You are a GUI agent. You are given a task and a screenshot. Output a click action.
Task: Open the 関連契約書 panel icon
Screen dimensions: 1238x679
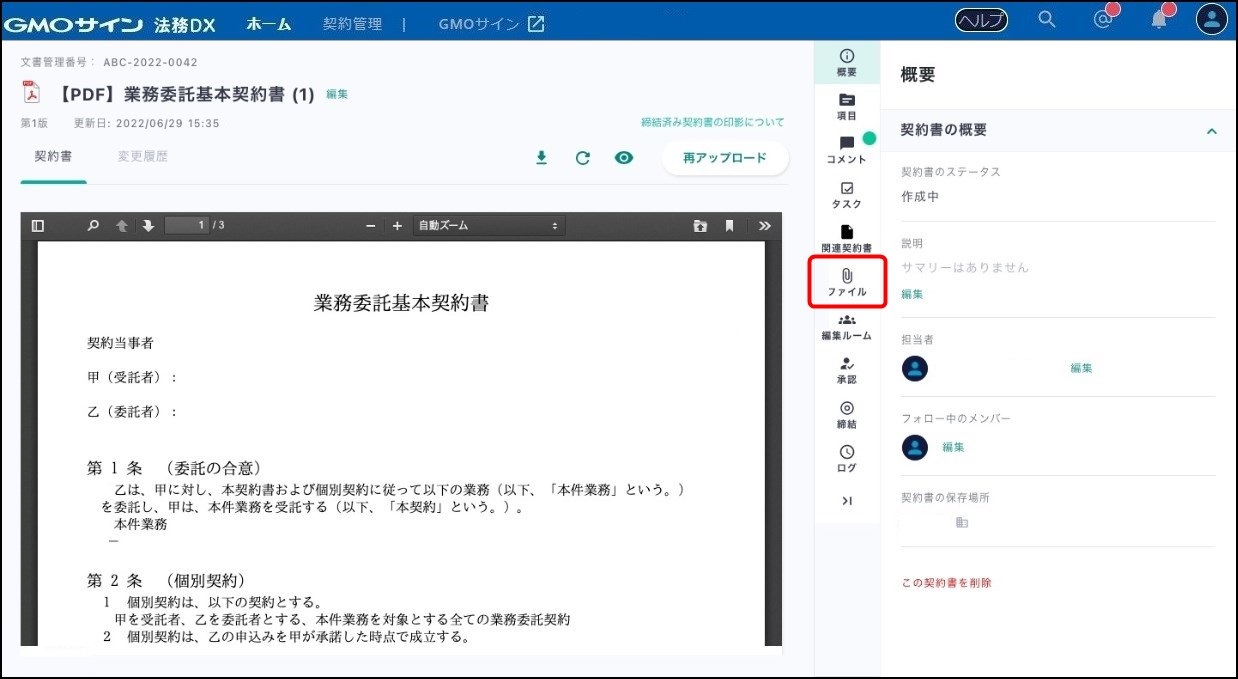846,238
